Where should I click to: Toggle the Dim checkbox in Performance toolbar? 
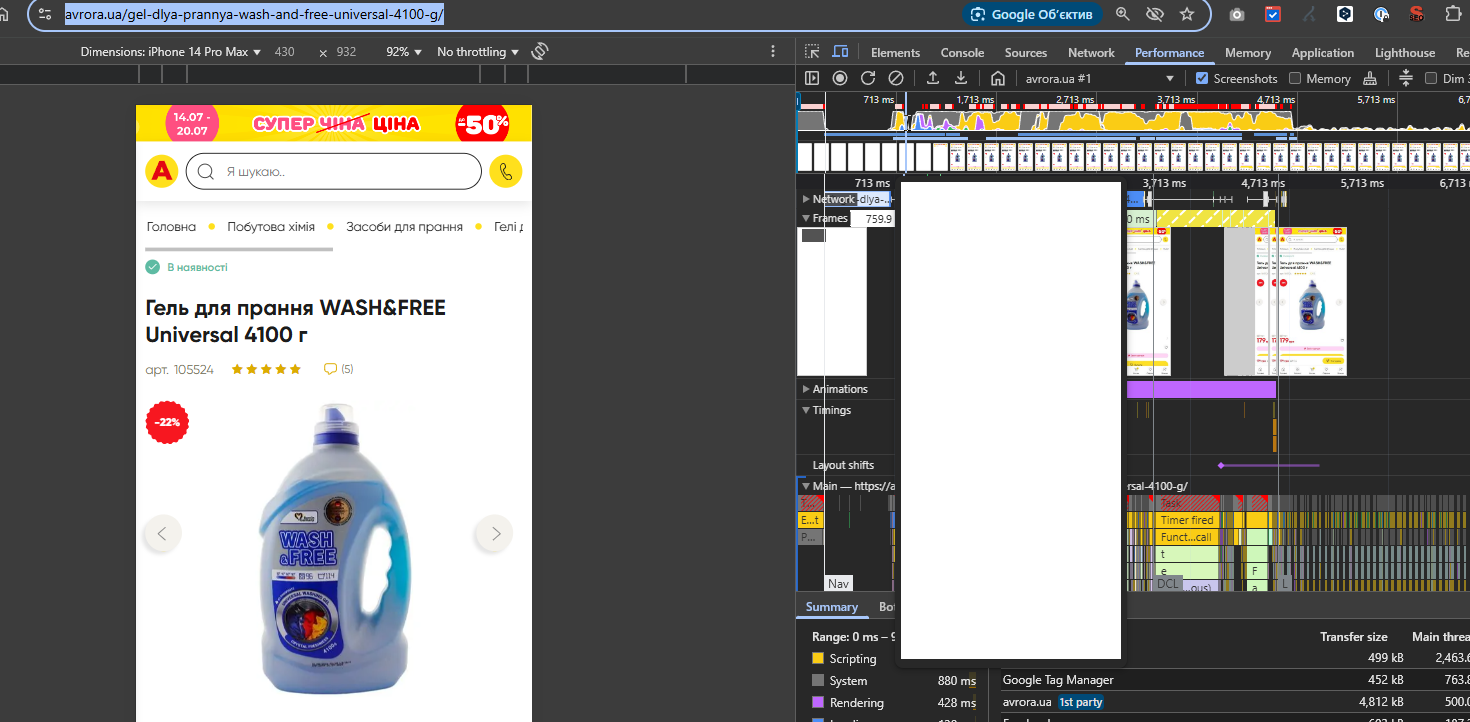1431,78
